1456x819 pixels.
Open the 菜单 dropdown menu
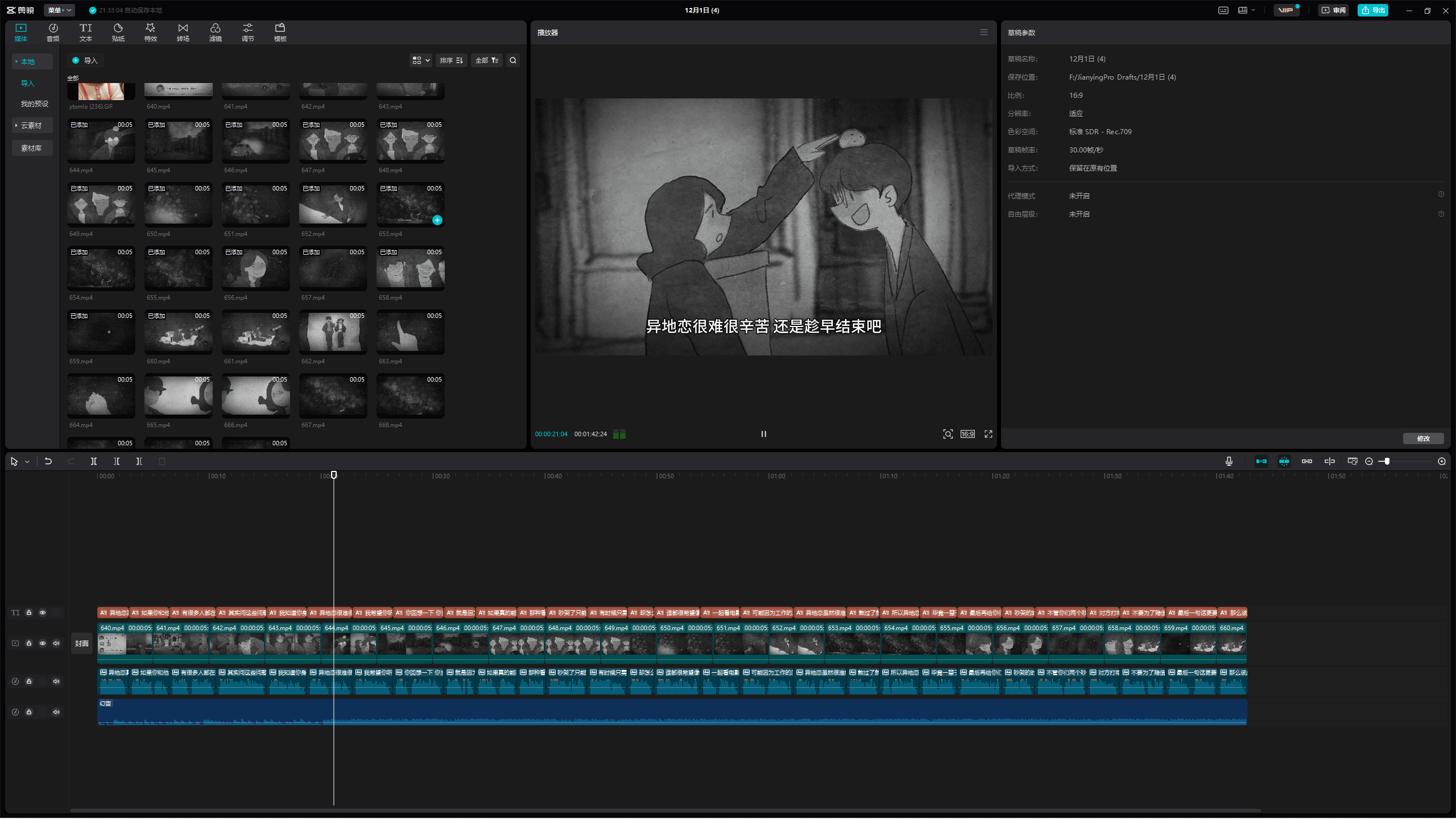59,10
